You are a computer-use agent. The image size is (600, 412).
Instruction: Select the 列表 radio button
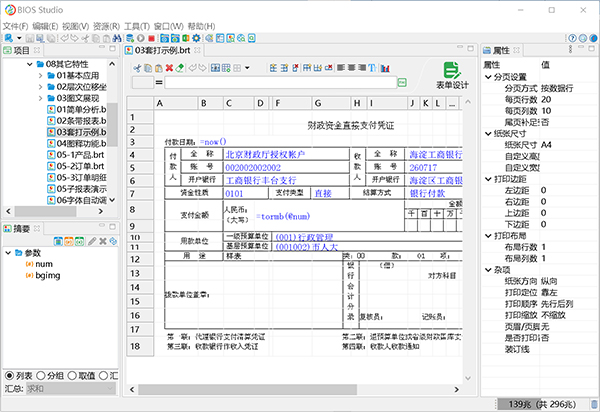coord(10,375)
